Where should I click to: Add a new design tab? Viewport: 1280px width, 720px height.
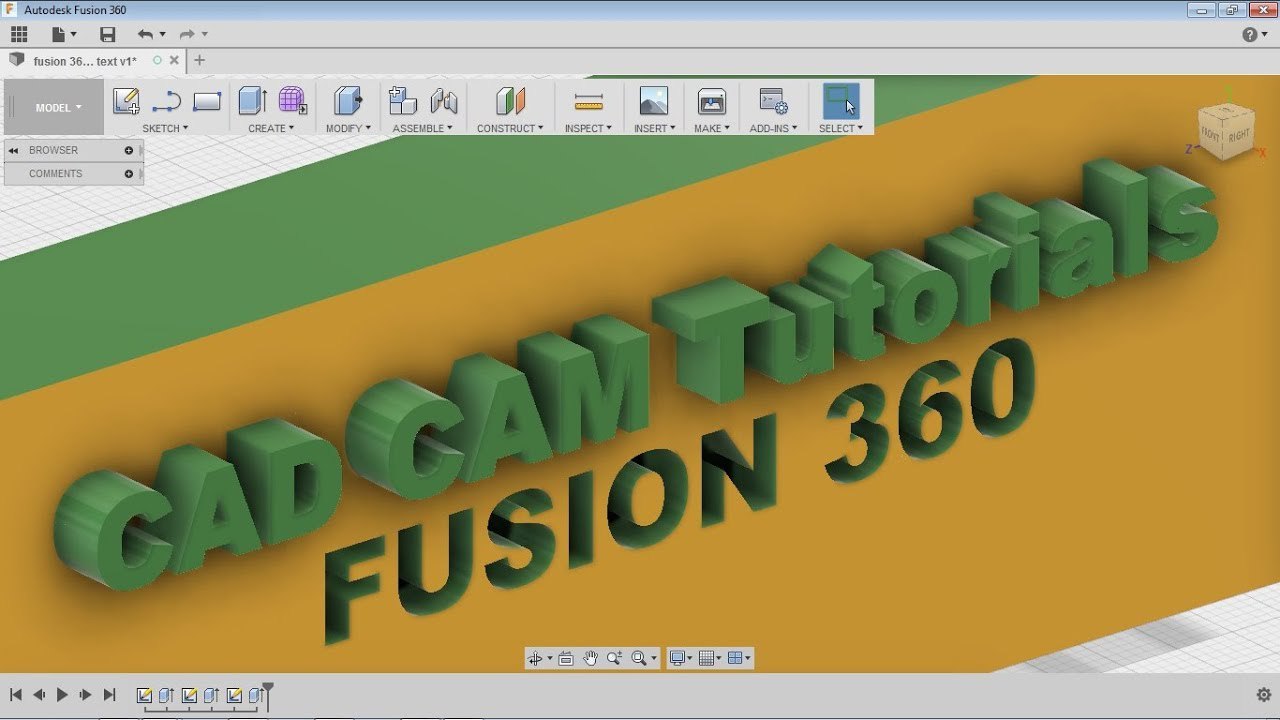pos(199,61)
